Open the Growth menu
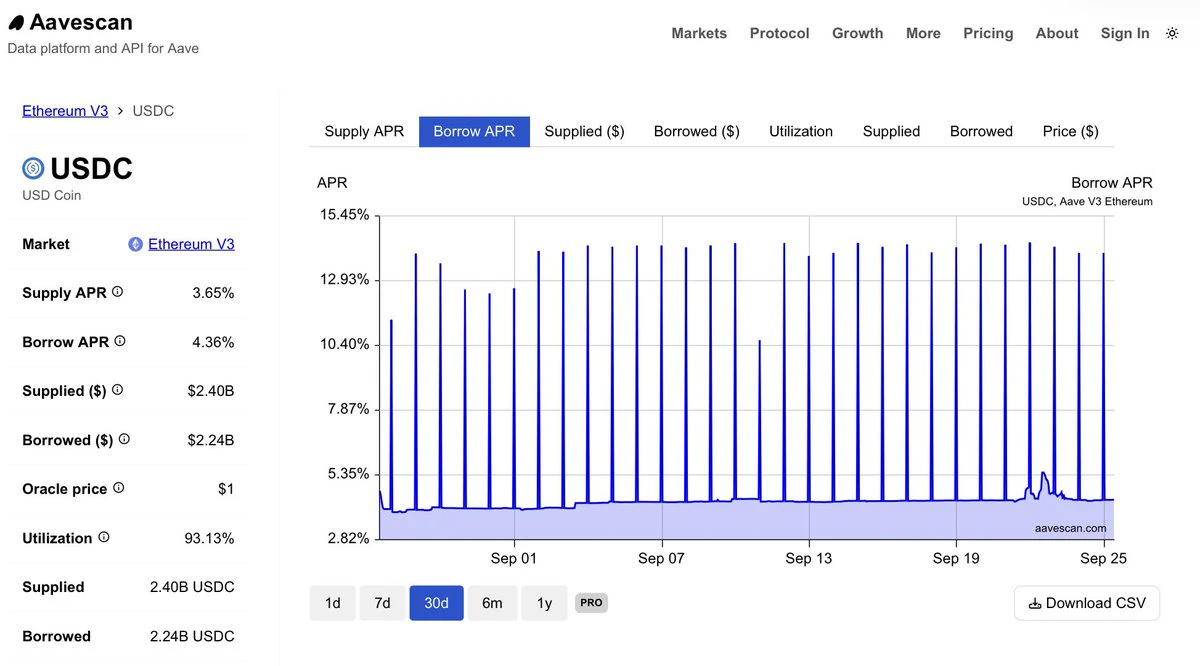The width and height of the screenshot is (1200, 666). pyautogui.click(x=857, y=33)
